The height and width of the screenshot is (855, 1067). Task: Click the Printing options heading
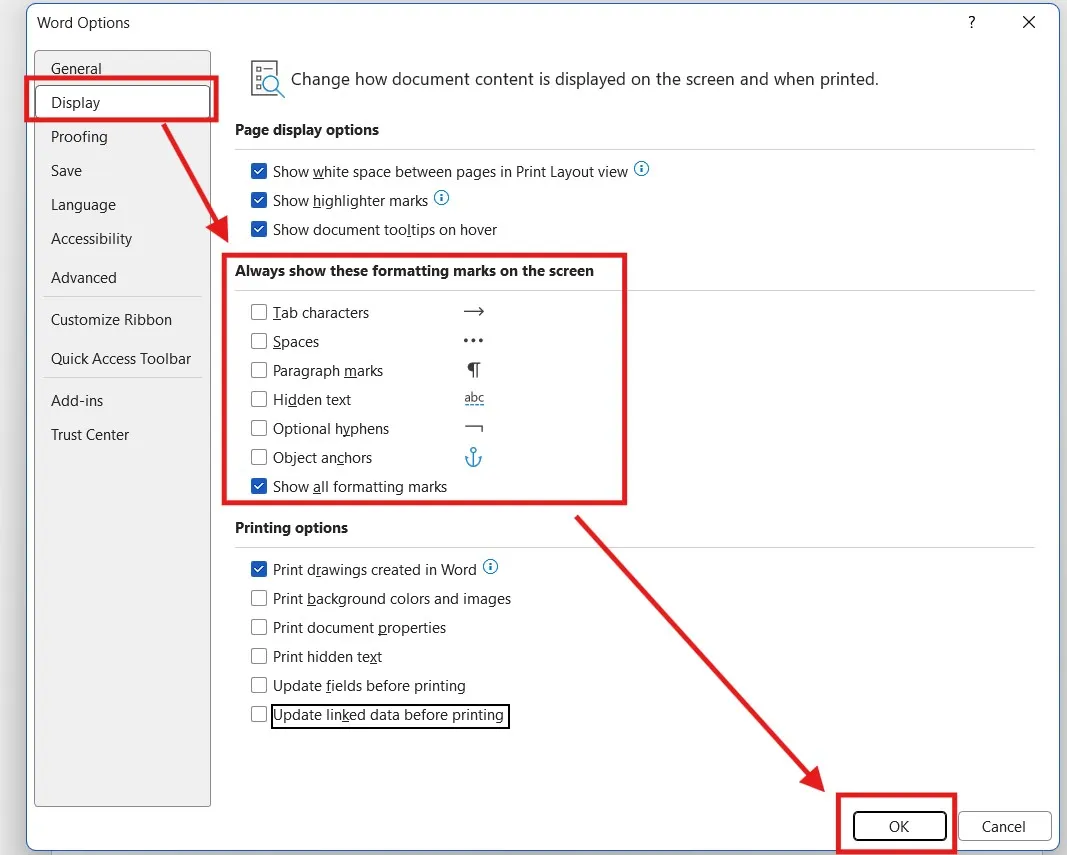coord(291,528)
